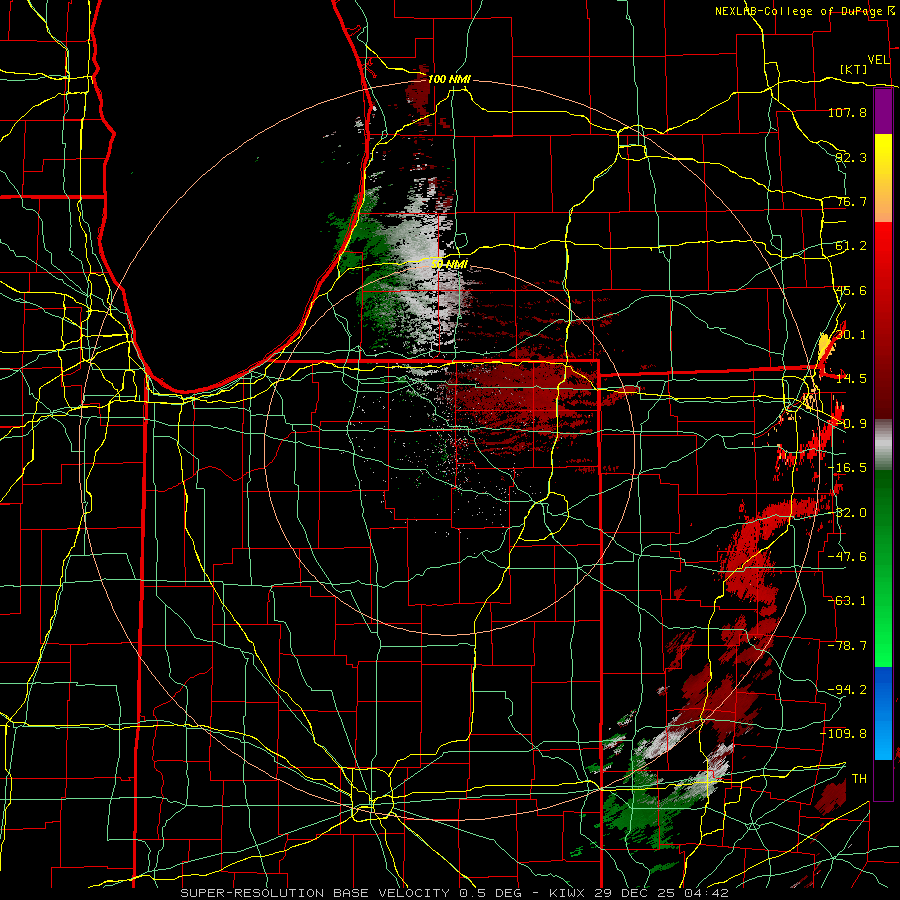
Task: Pick the light blue segment of the color bar
Action: click(x=883, y=738)
